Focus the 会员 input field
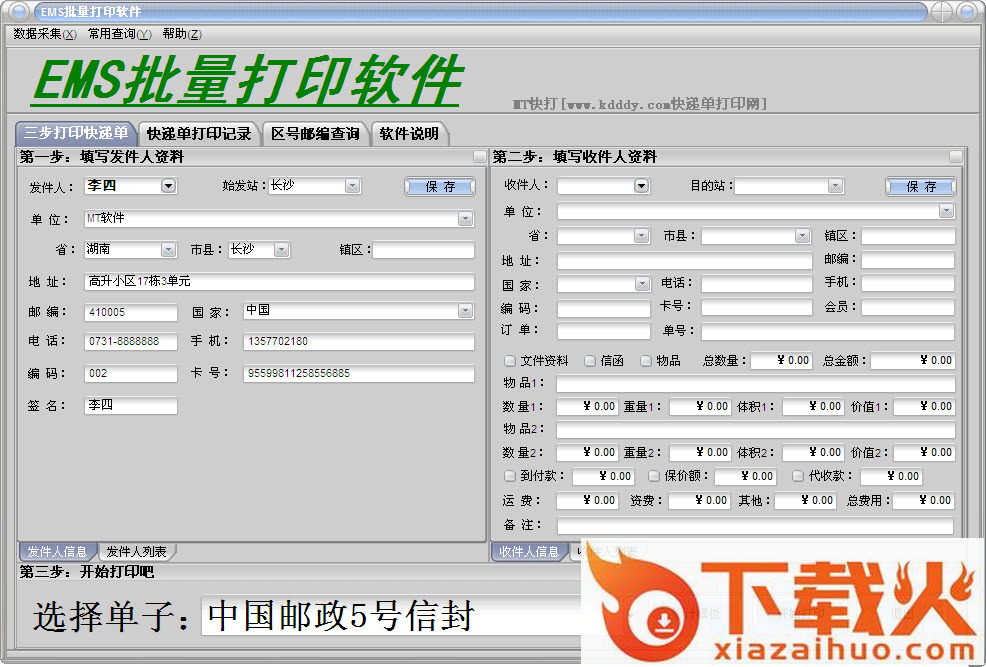 pos(908,307)
